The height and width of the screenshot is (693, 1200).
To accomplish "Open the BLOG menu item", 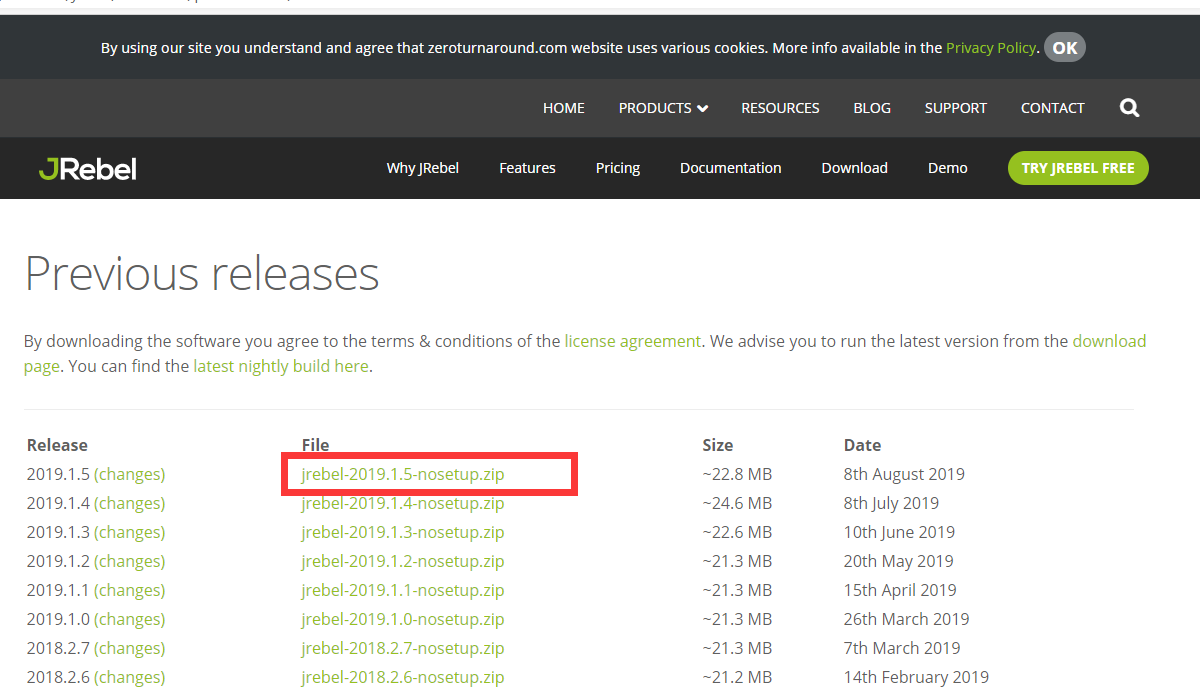I will coord(872,108).
